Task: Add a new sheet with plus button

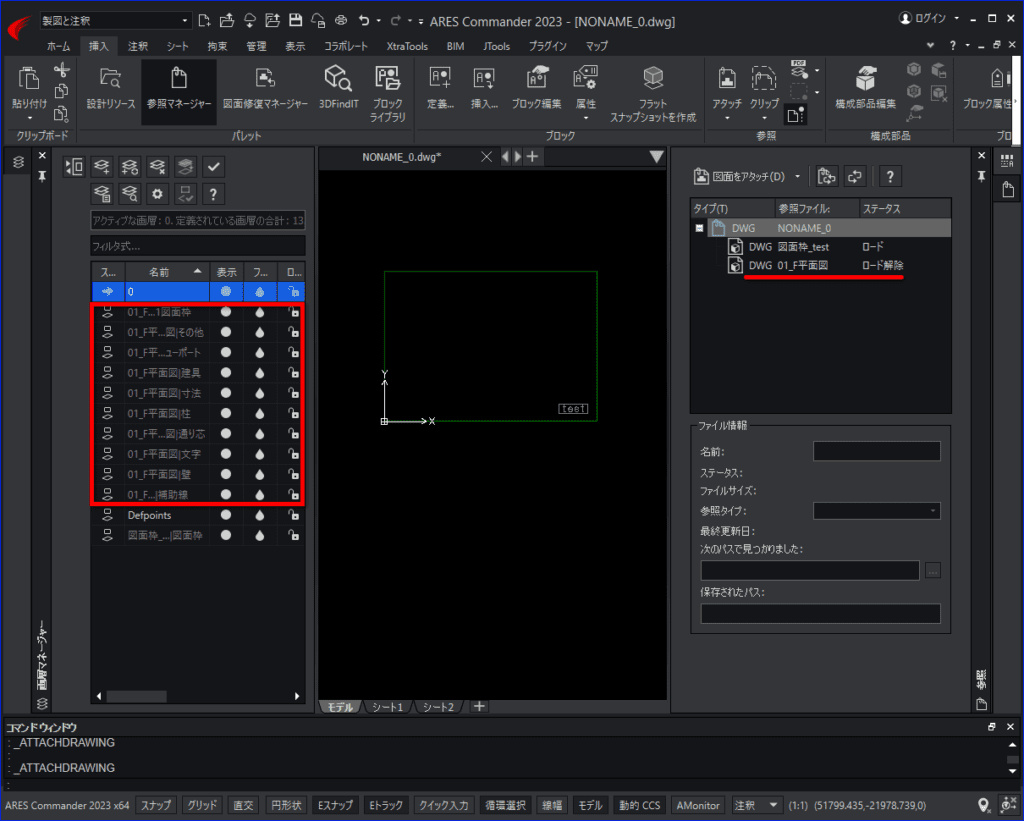Action: click(479, 706)
